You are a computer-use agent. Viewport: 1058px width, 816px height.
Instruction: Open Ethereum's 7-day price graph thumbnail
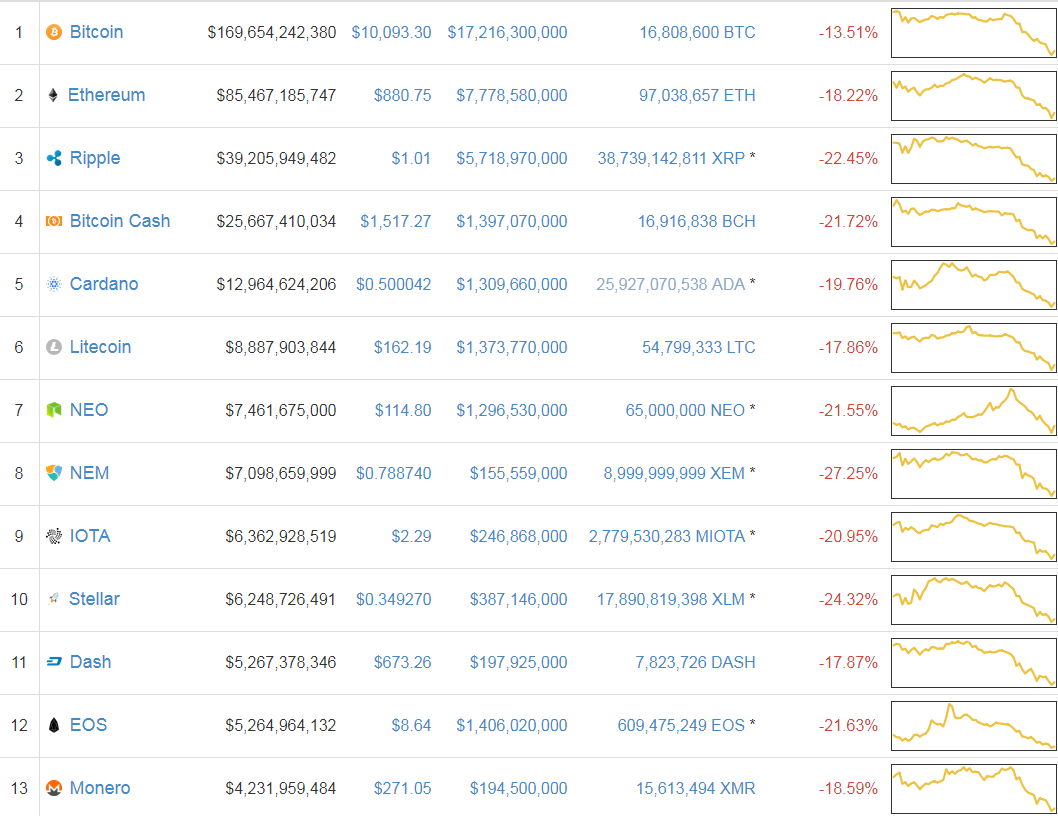pos(974,96)
